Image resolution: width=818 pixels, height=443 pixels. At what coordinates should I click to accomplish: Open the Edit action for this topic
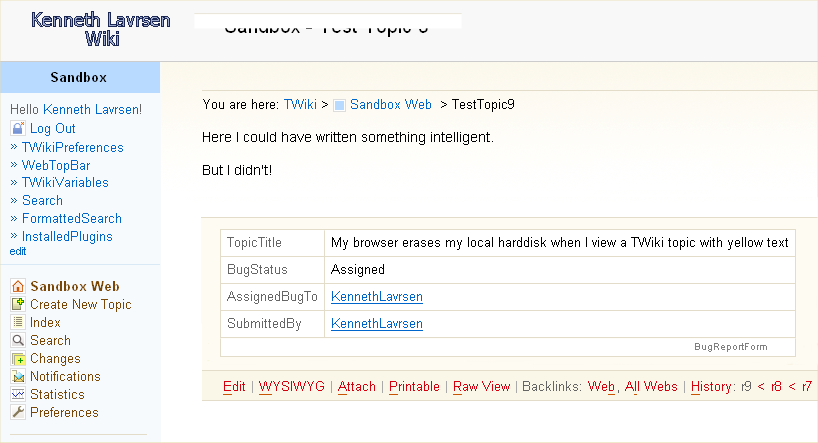234,386
